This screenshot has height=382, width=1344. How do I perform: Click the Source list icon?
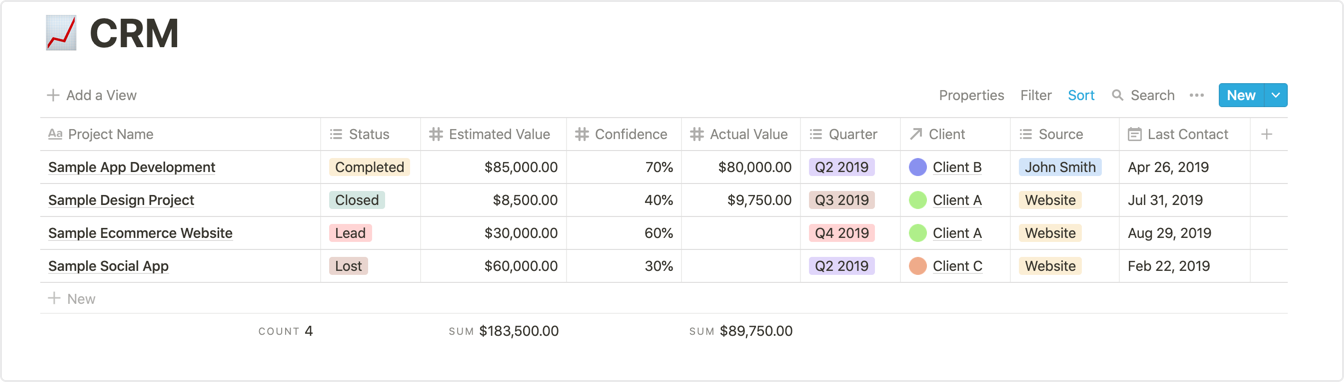pyautogui.click(x=1026, y=134)
